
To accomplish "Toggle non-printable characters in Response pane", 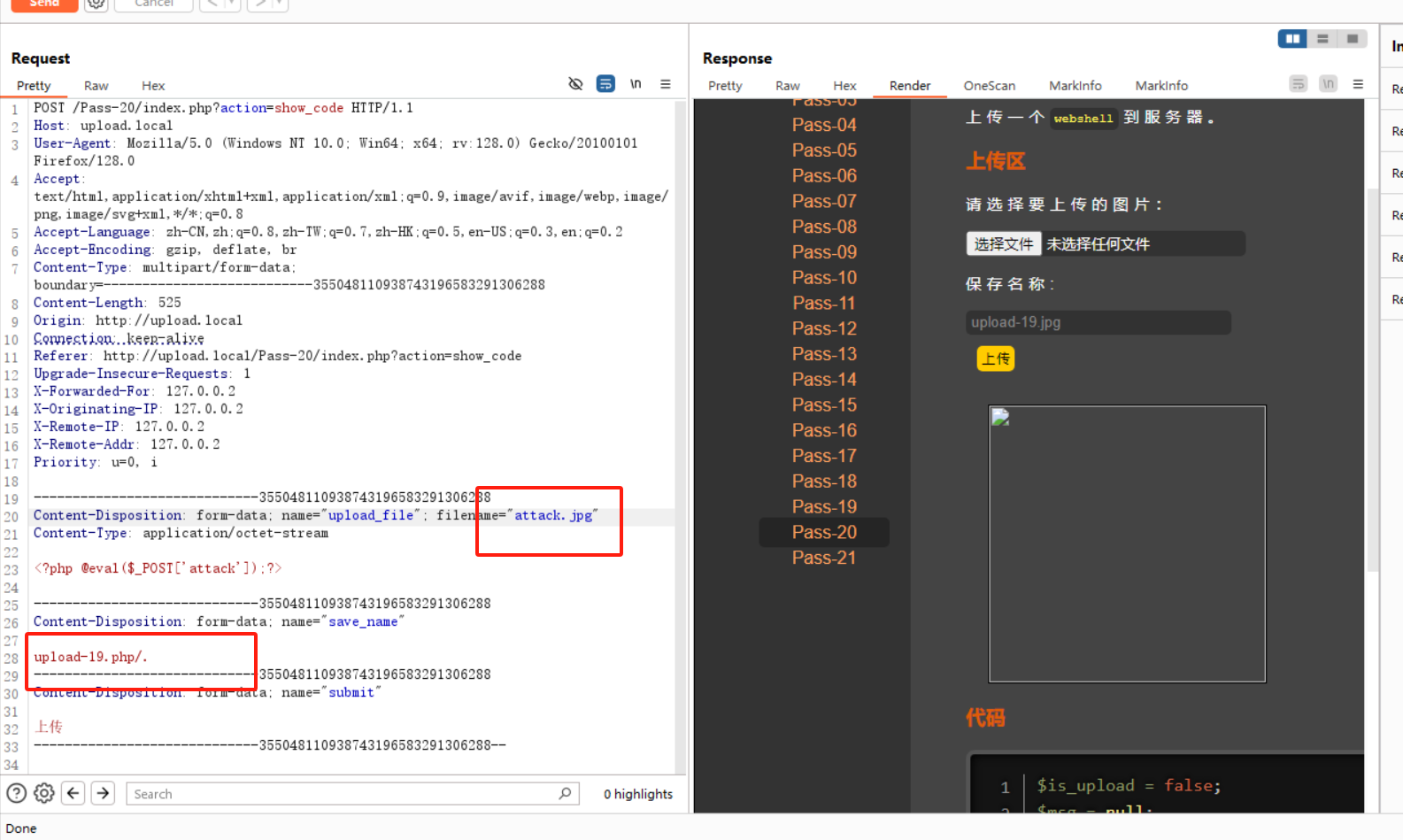I will coord(1328,84).
